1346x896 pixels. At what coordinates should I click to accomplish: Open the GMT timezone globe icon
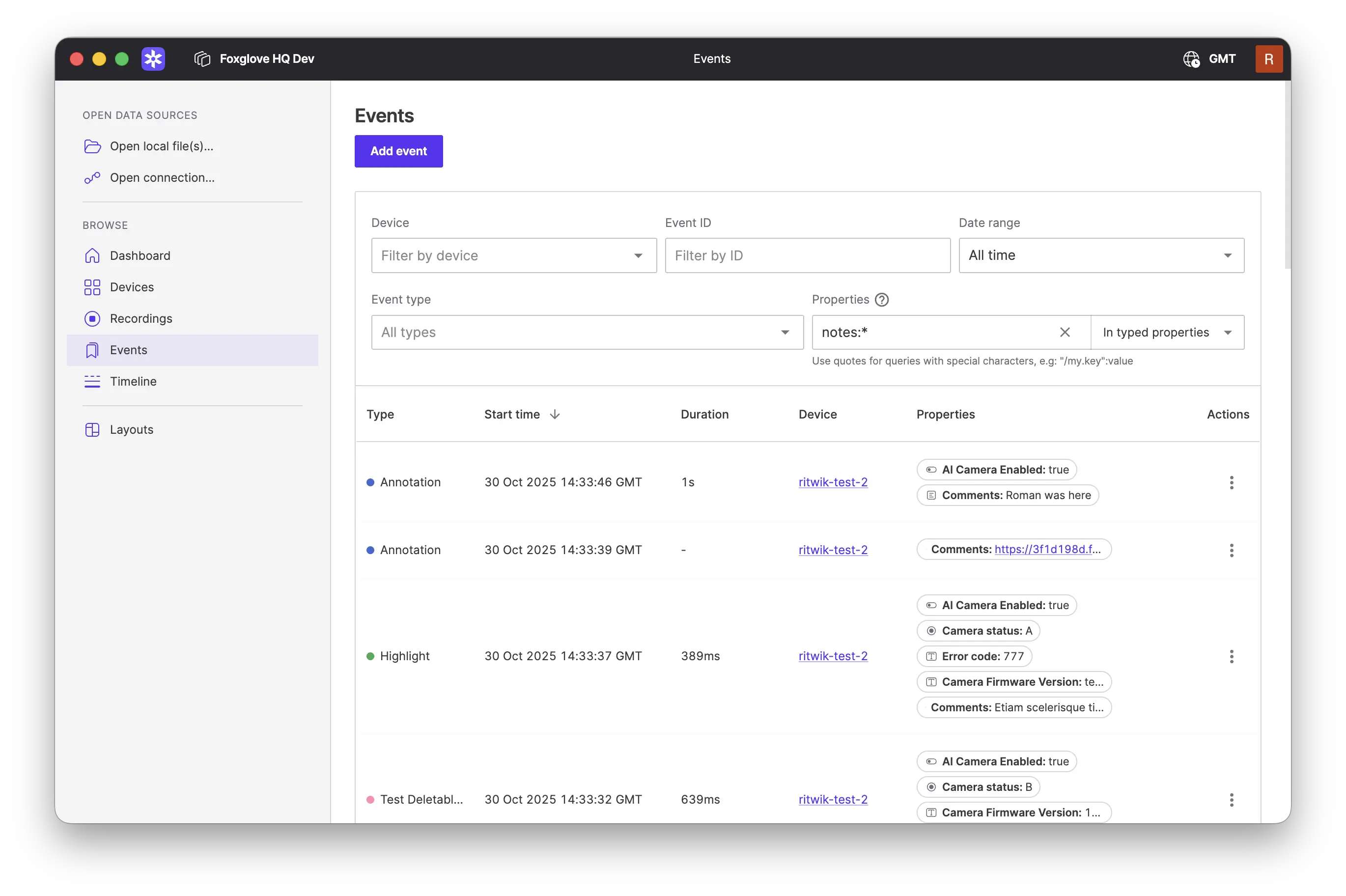[x=1191, y=59]
